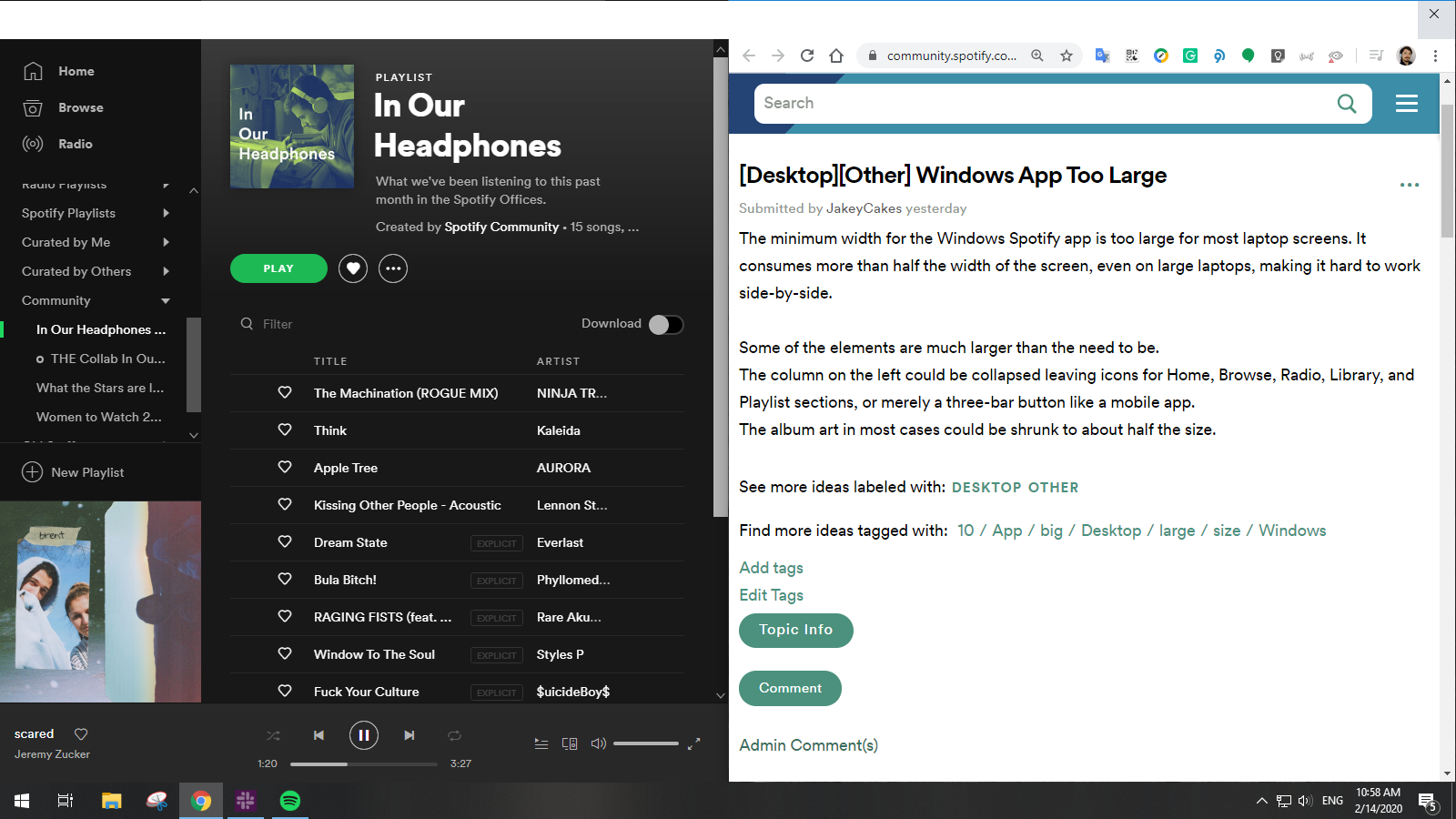Click the Add tags link
Viewport: 1456px width, 819px height.
(771, 568)
